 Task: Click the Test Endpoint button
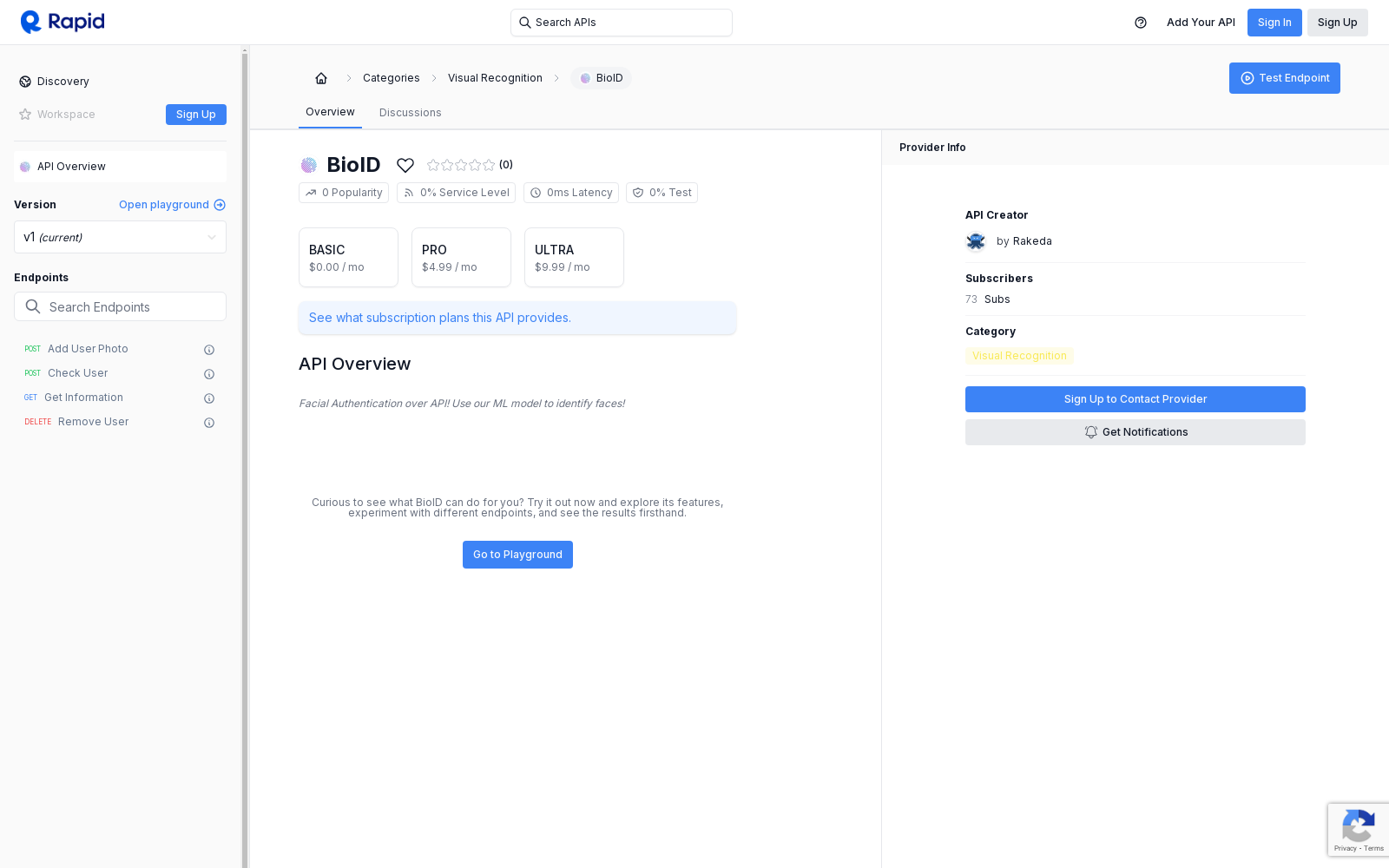coord(1285,78)
